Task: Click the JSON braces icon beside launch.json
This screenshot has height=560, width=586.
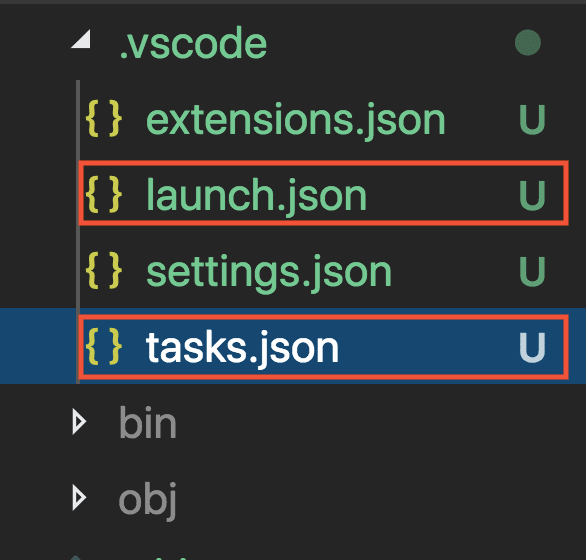Action: (x=104, y=195)
